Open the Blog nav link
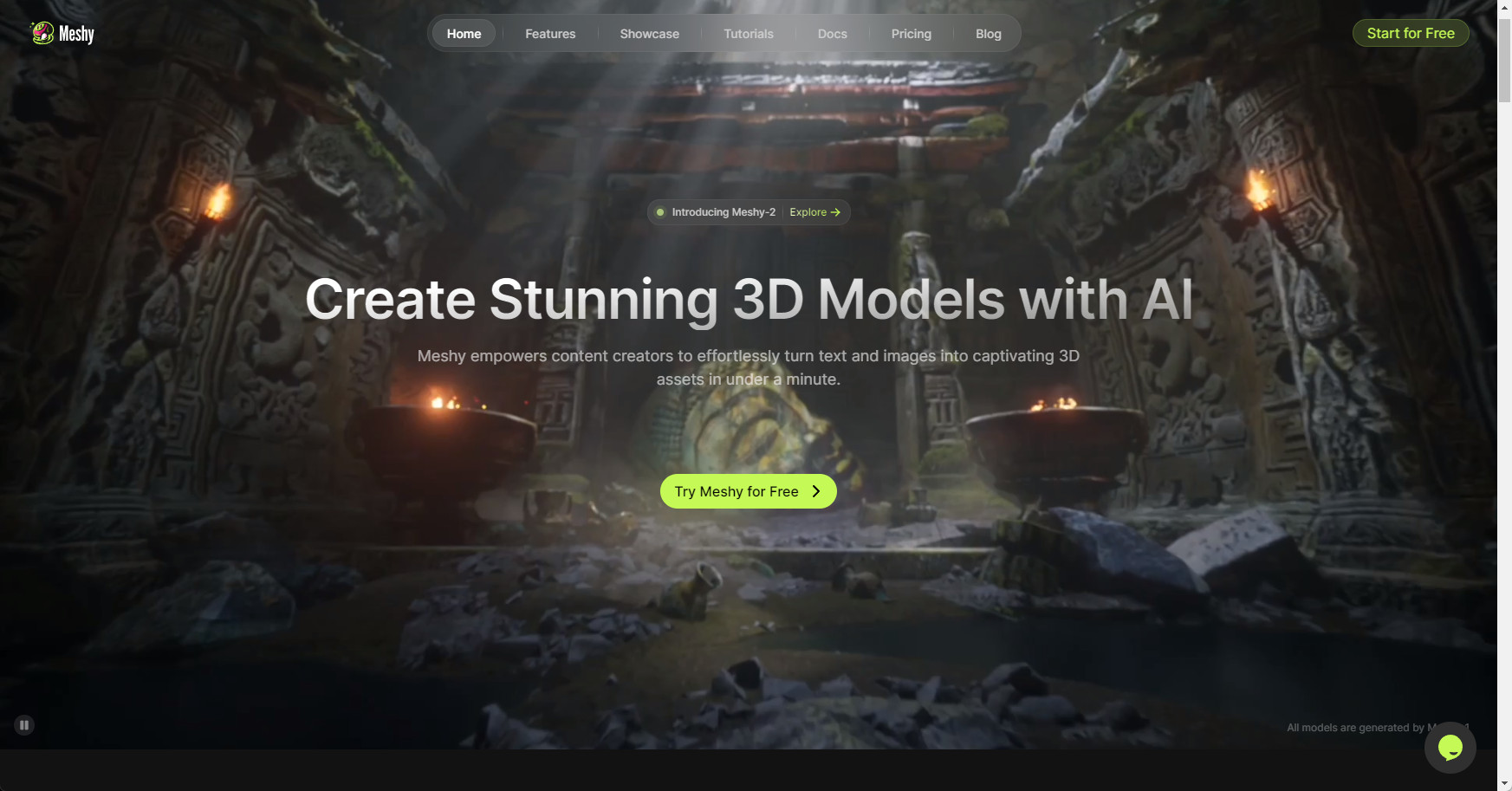This screenshot has height=791, width=1512. click(989, 34)
